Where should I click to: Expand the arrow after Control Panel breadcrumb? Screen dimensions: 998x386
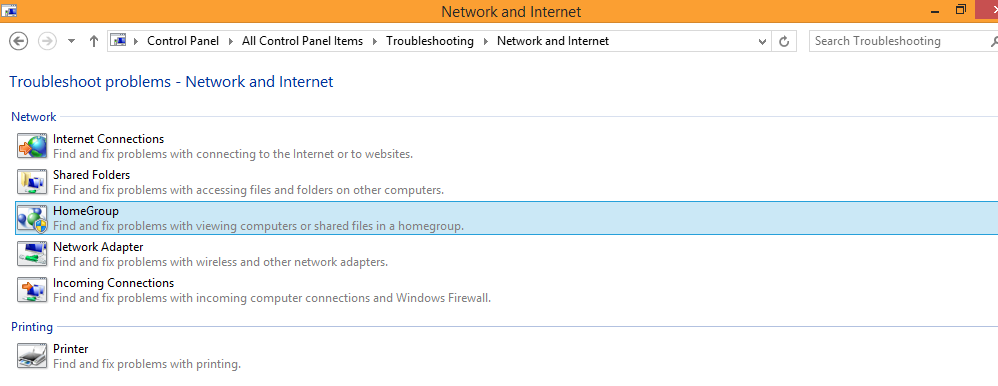(230, 41)
